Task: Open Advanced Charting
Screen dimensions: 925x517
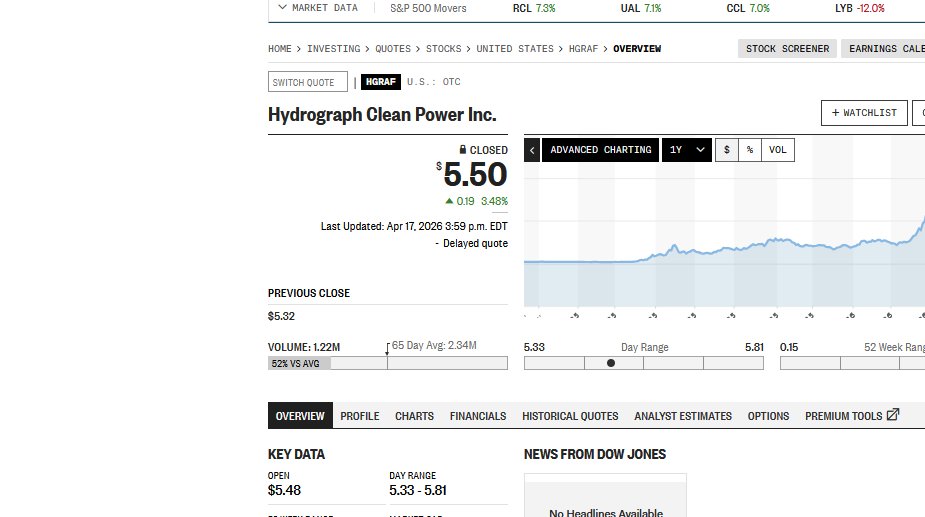Action: point(600,150)
